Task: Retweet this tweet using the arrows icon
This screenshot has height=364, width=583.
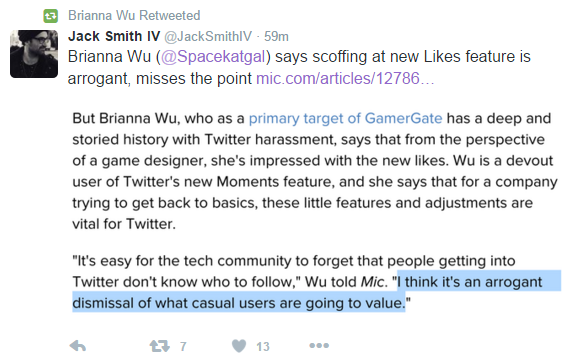Action: pos(160,346)
